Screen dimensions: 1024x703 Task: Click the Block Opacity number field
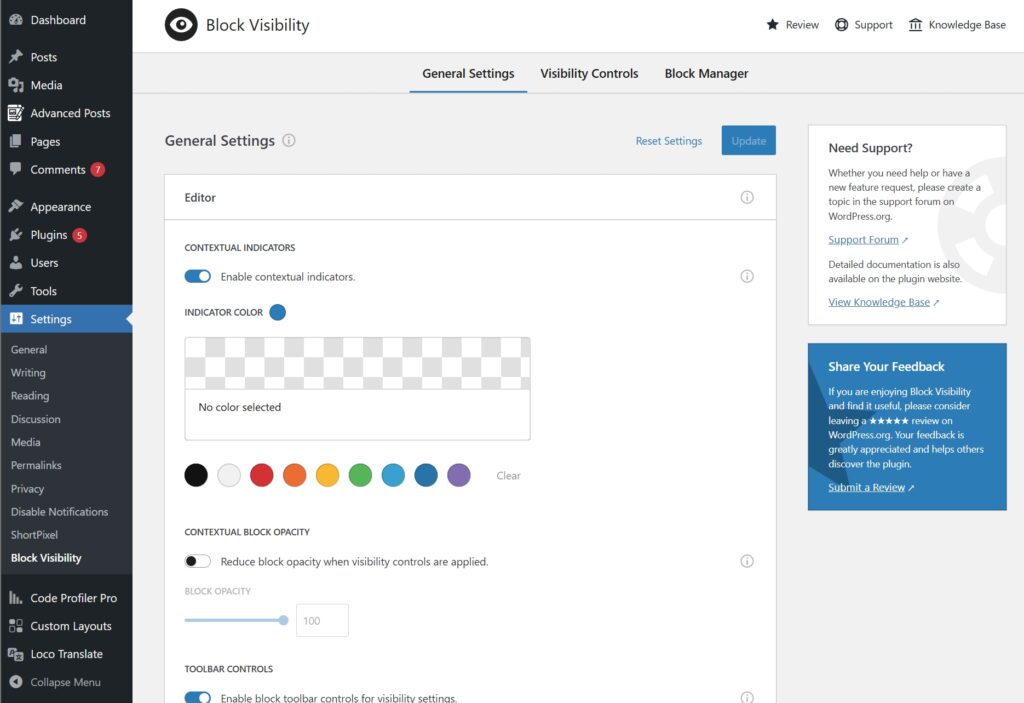point(321,621)
